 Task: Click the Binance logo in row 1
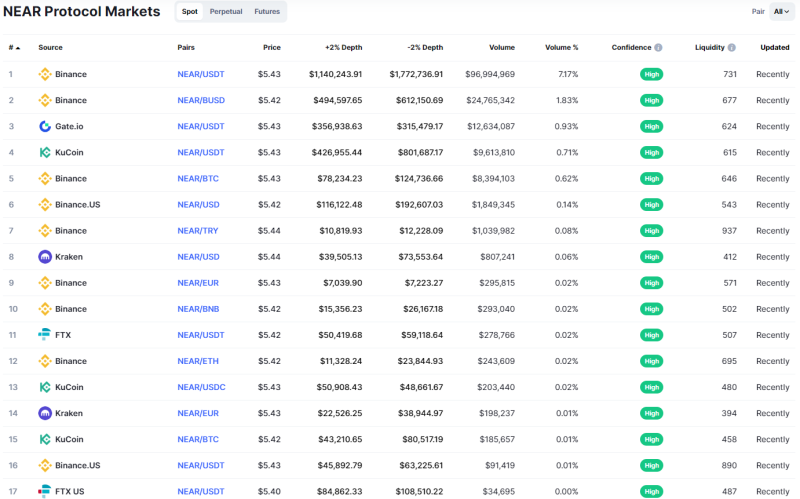(45, 74)
